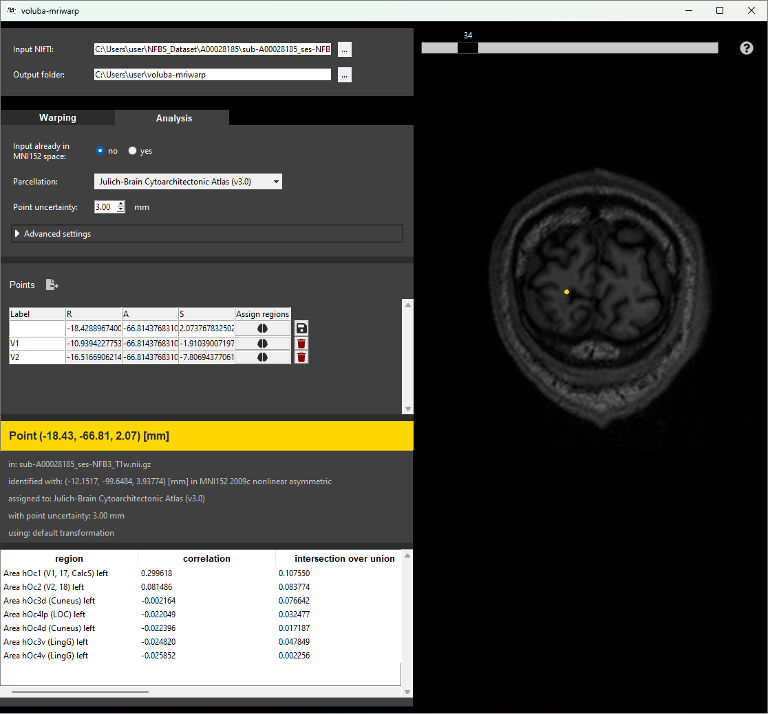Delete the V2 point
This screenshot has width=768, height=714.
[x=301, y=357]
